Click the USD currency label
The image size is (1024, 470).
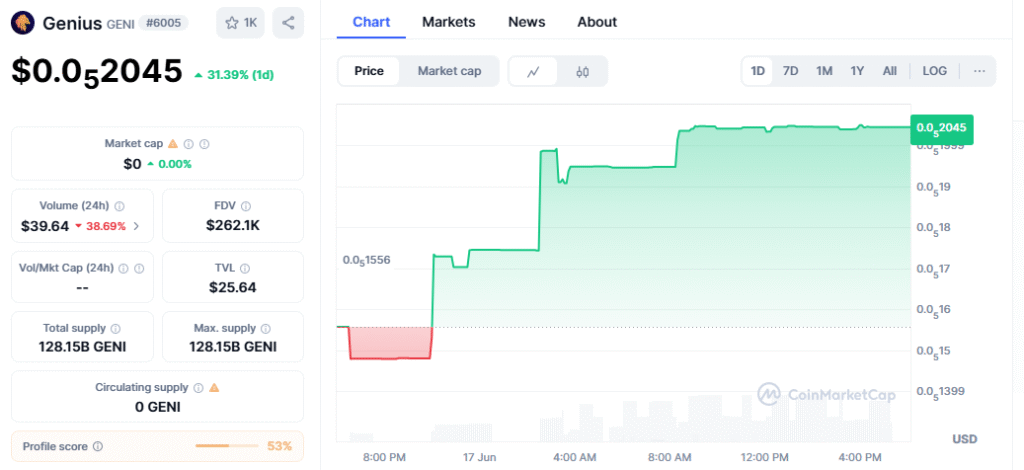pos(965,439)
